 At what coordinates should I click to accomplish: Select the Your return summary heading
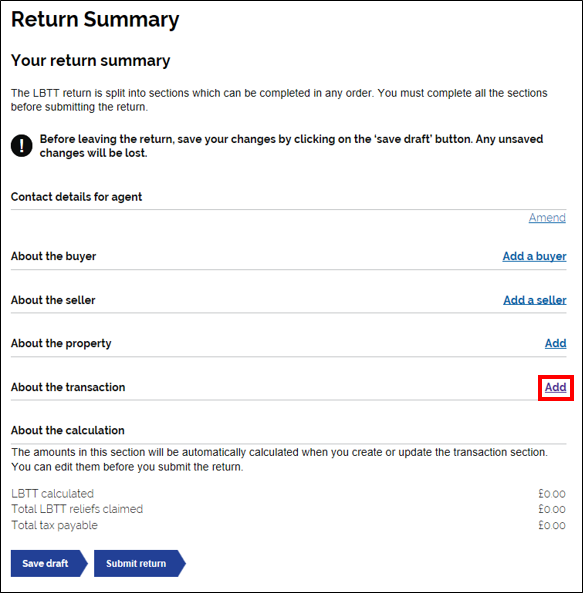(x=91, y=61)
